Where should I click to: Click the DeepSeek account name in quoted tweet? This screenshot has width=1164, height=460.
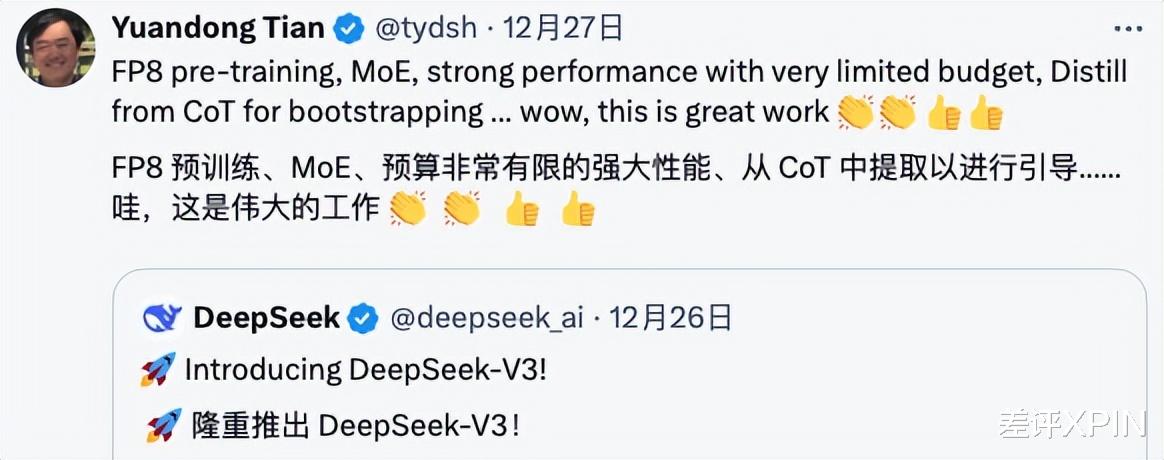(267, 319)
